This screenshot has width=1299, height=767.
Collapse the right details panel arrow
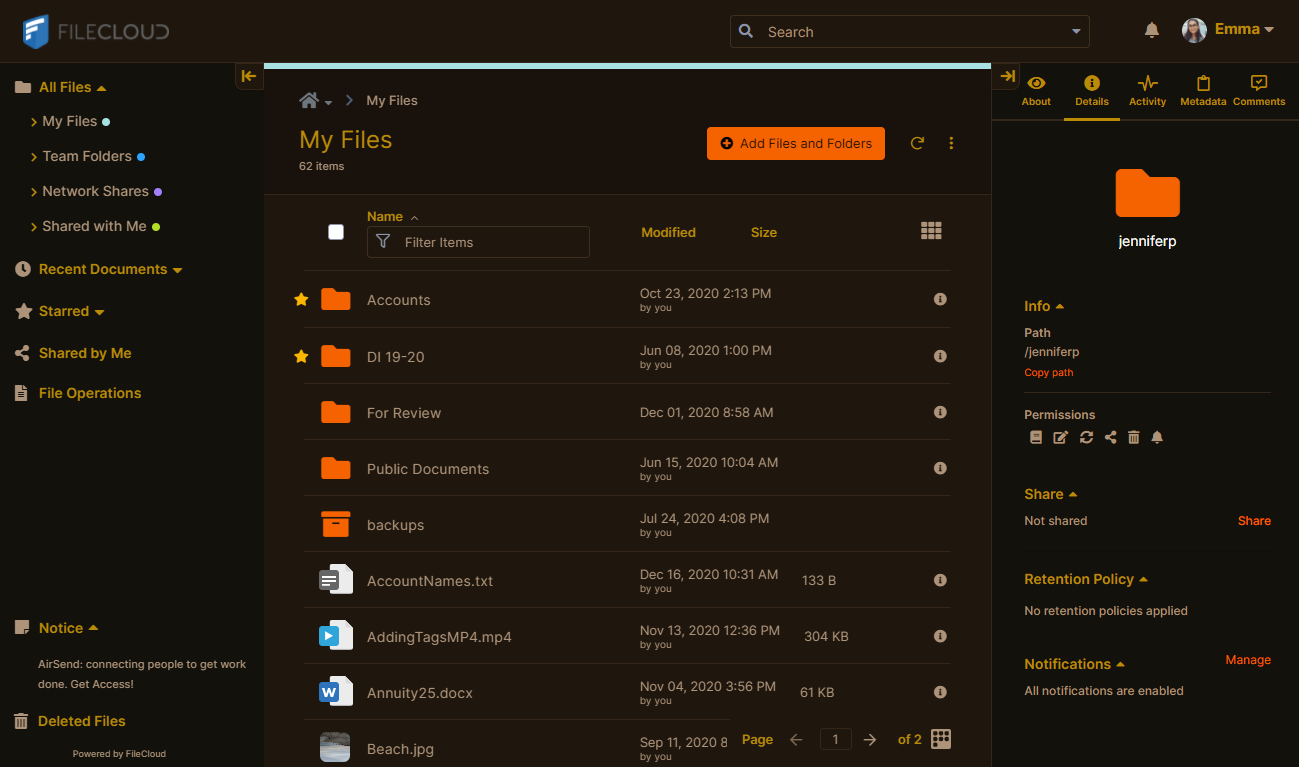point(1007,76)
